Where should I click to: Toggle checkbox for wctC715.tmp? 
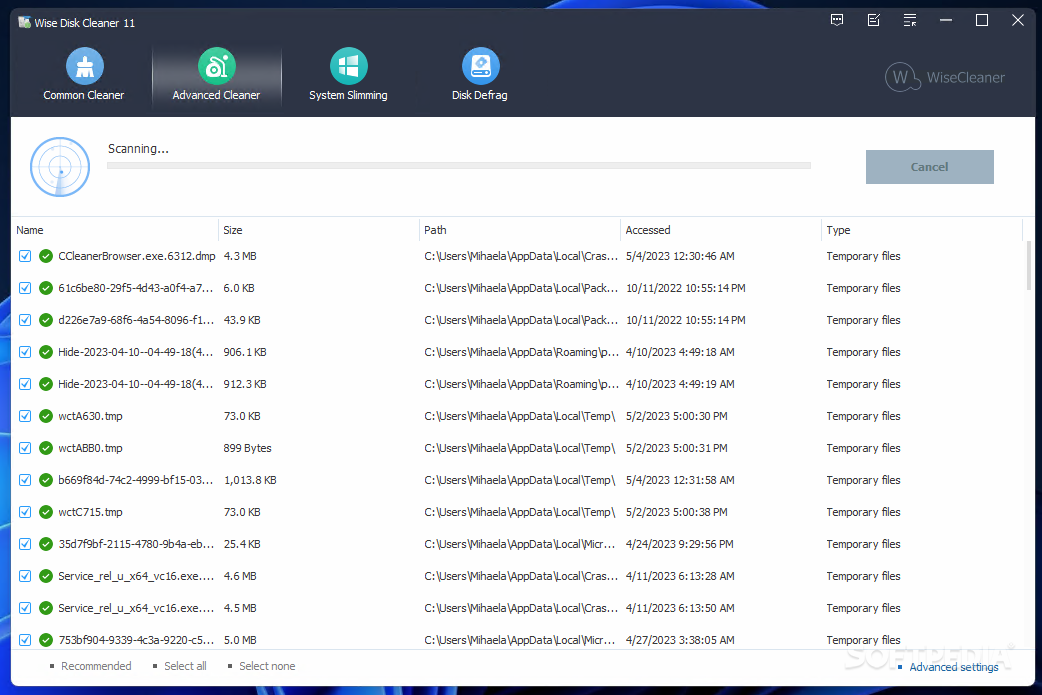(x=25, y=512)
